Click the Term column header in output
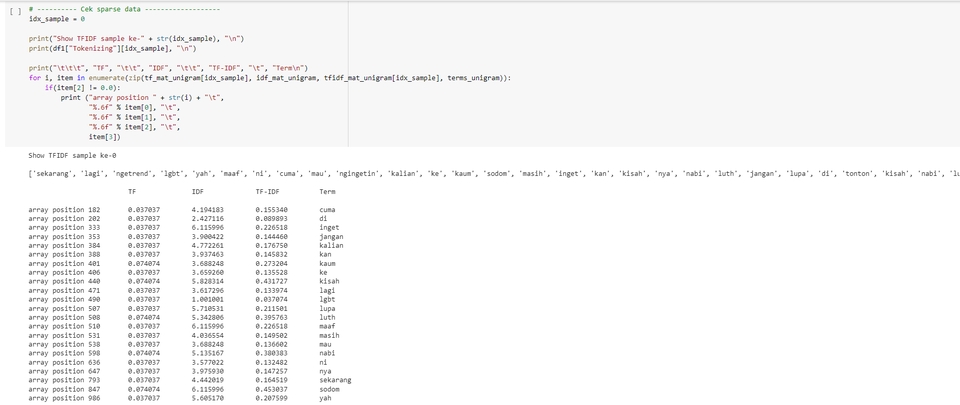 tap(328, 191)
